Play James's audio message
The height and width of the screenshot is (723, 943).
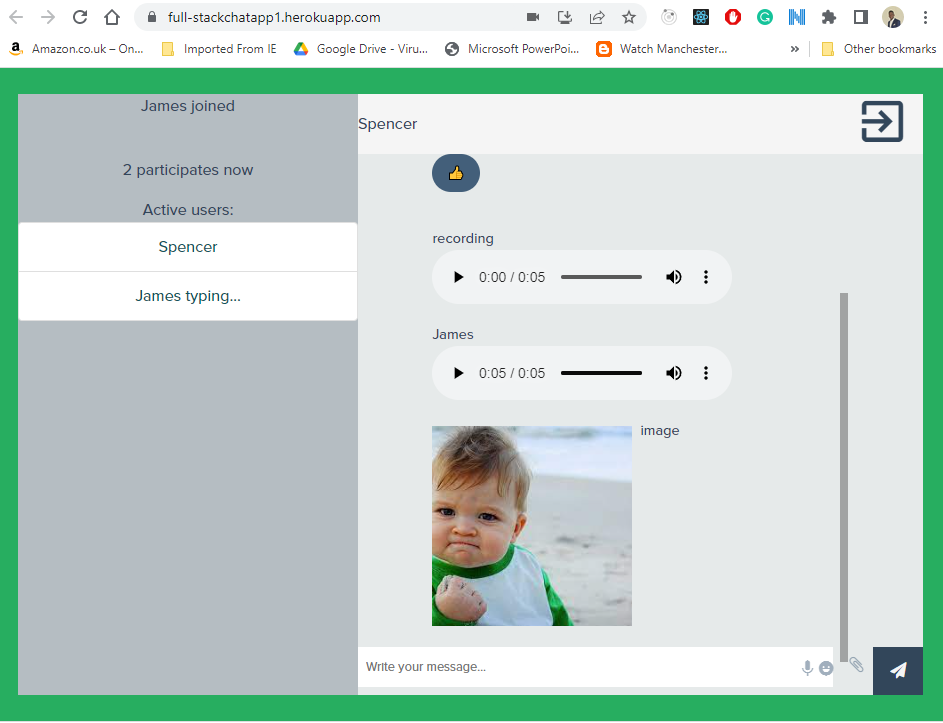(458, 374)
